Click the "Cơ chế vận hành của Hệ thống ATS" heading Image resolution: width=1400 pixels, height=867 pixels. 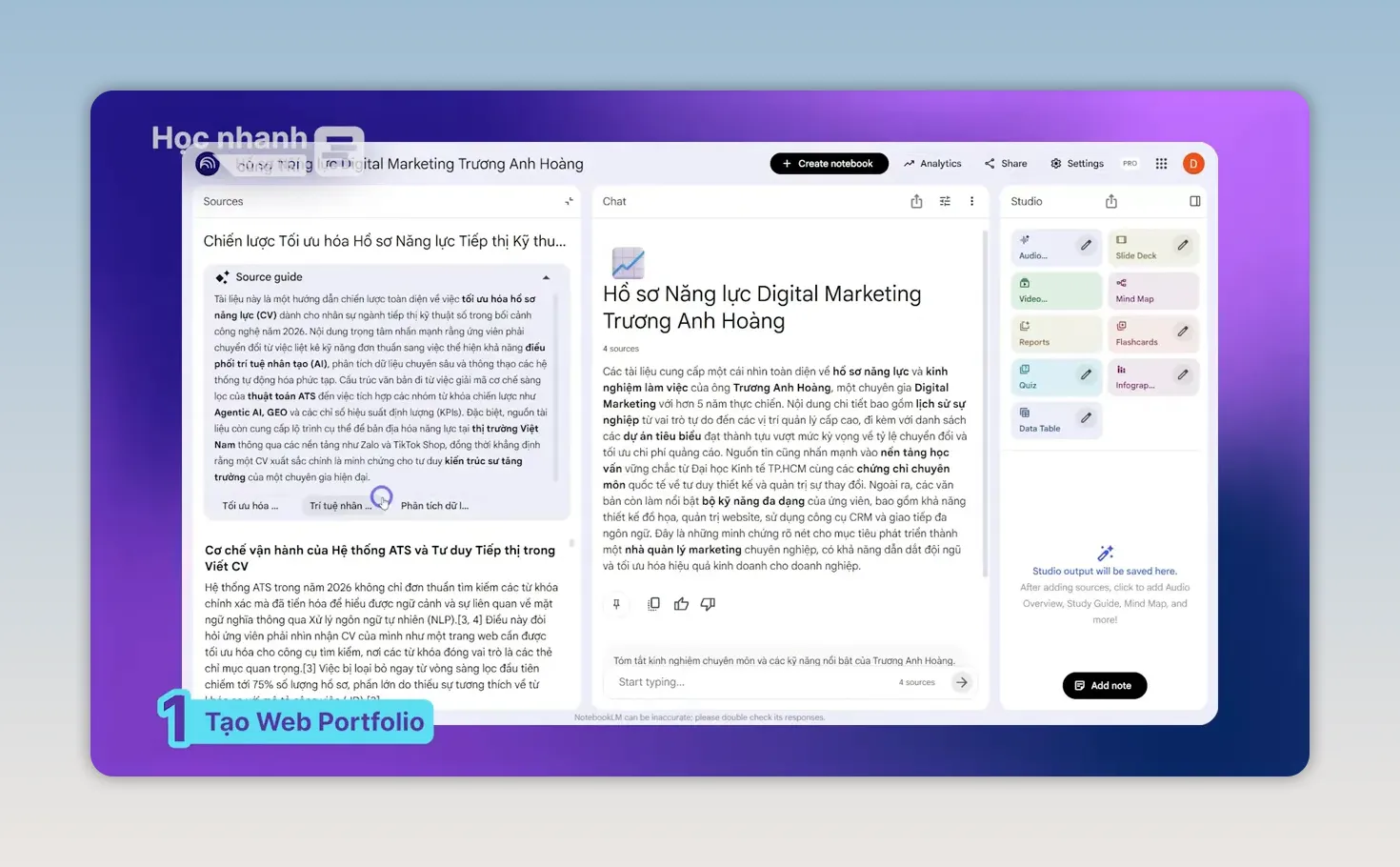click(380, 557)
